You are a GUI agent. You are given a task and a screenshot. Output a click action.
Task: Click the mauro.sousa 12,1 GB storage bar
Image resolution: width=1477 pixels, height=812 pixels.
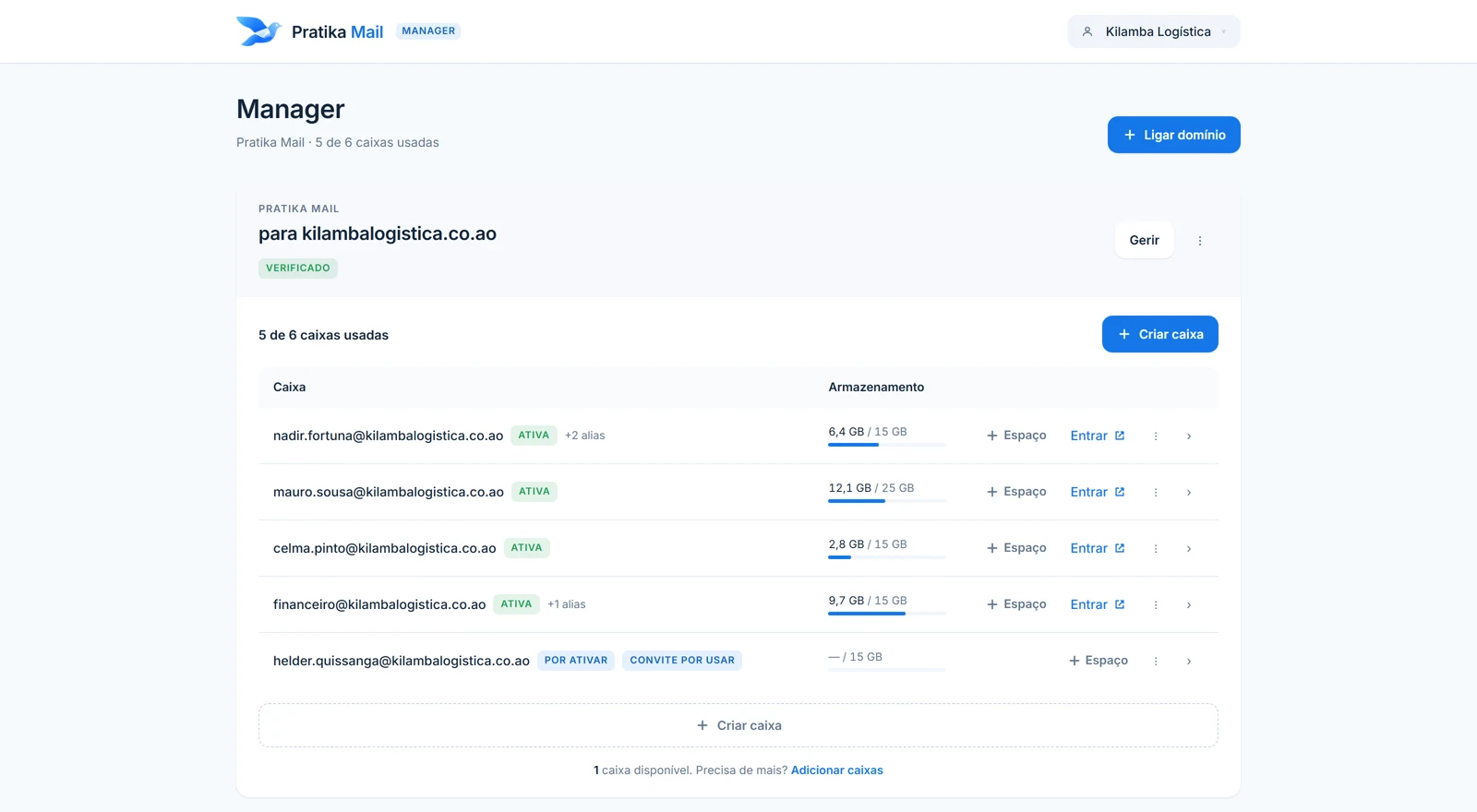pyautogui.click(x=886, y=501)
